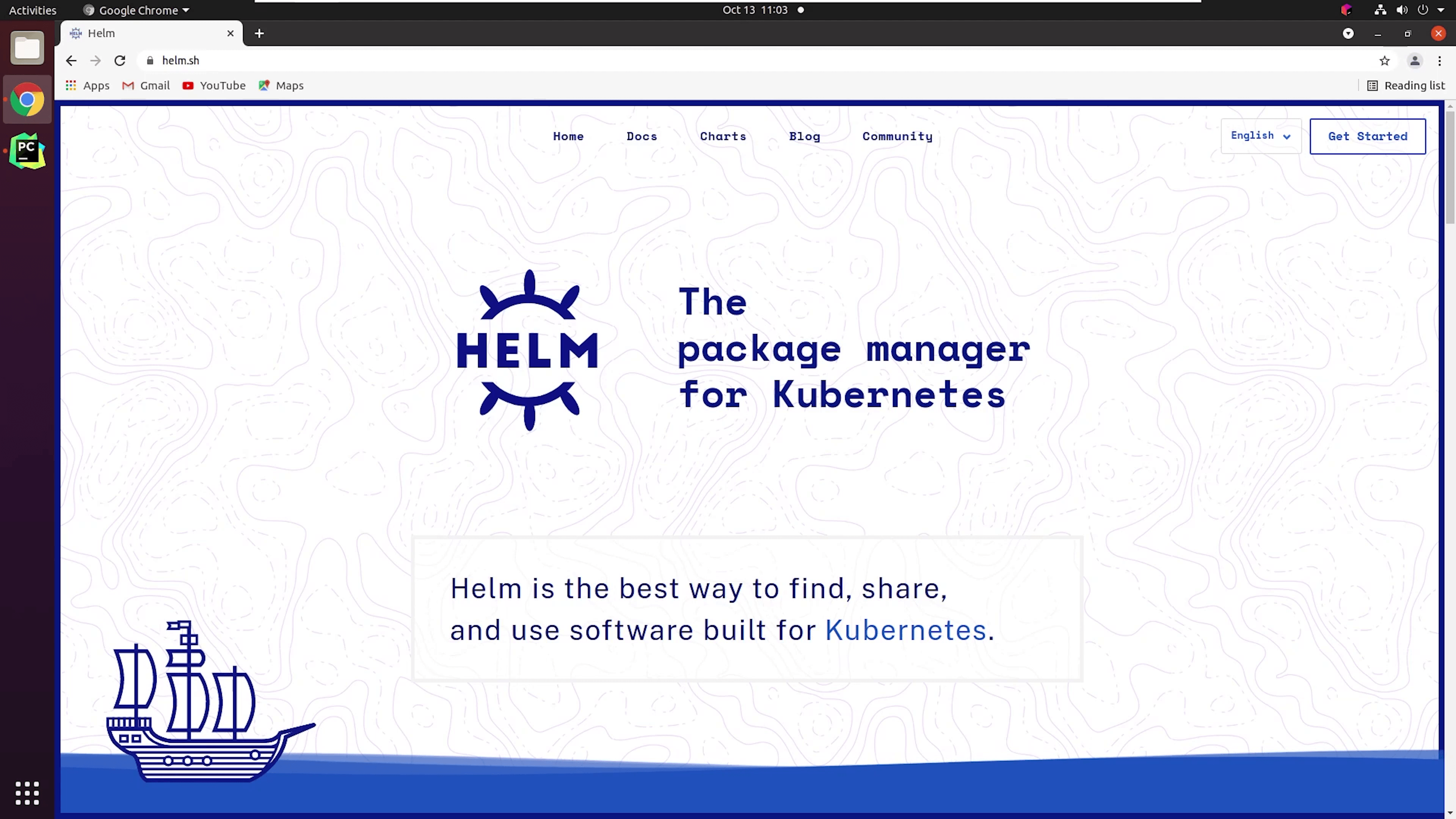The image size is (1456, 819).
Task: Open the system status menu arrow
Action: click(1441, 10)
